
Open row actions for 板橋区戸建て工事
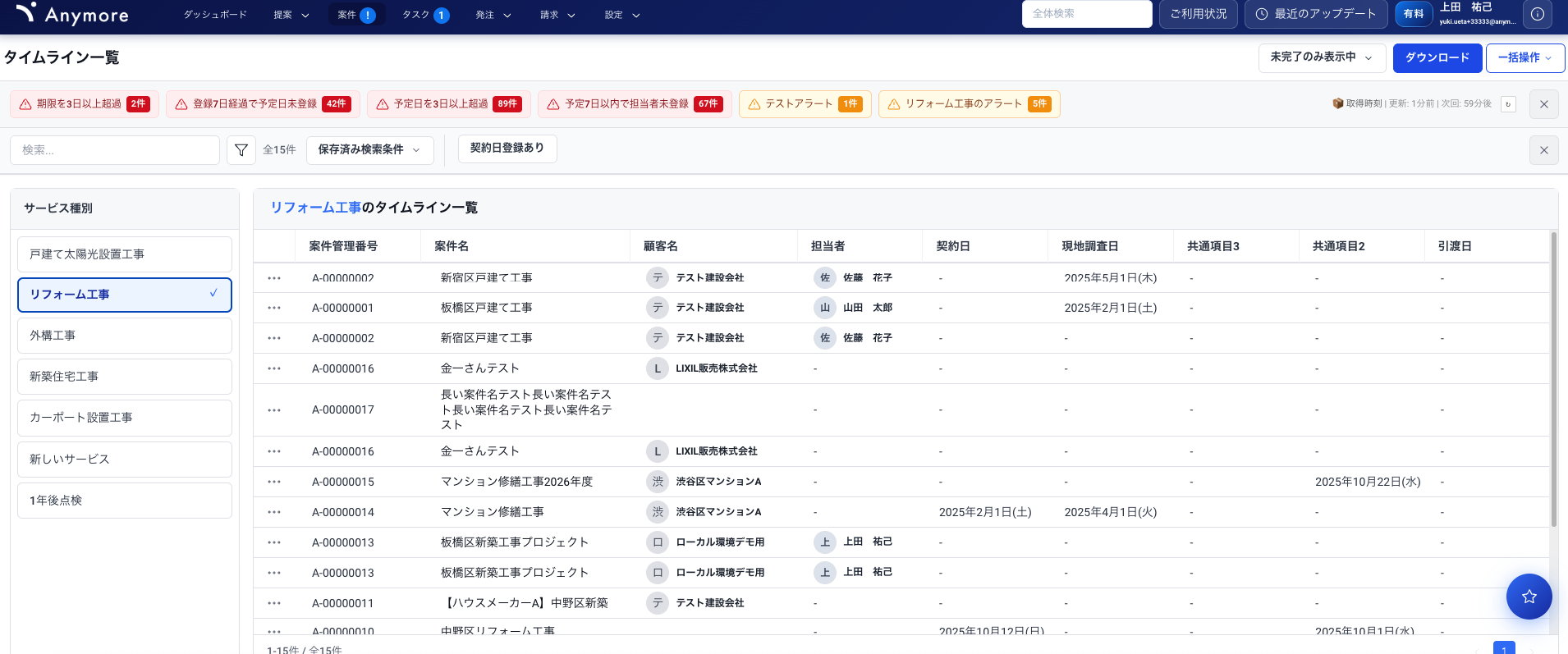(274, 308)
